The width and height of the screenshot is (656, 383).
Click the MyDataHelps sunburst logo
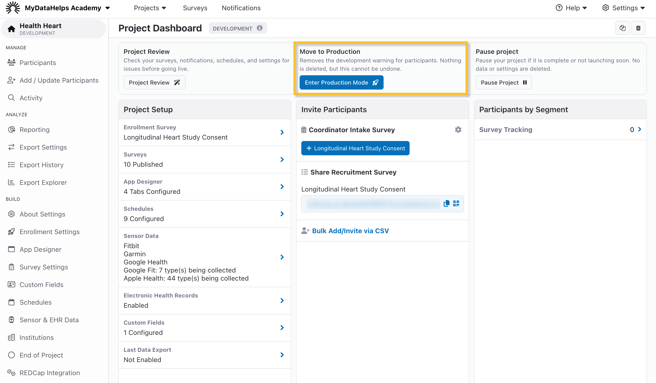point(13,8)
